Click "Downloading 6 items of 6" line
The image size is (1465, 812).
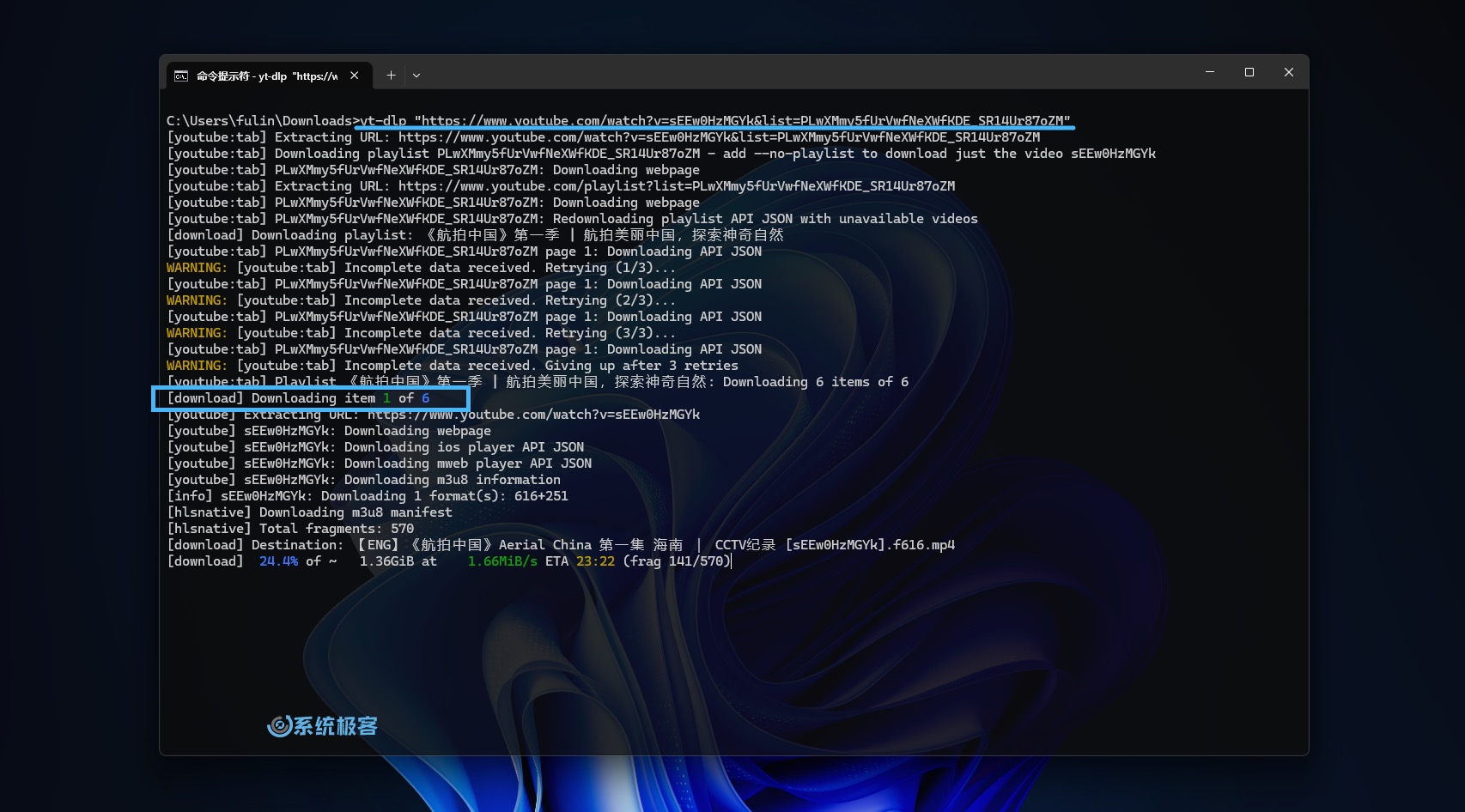[538, 382]
